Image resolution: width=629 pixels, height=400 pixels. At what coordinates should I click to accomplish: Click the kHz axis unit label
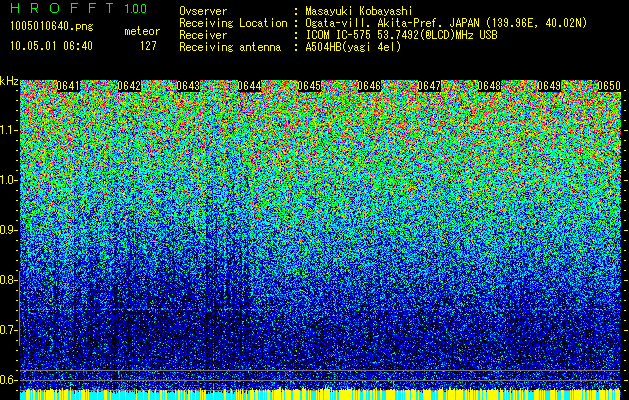click(9, 81)
